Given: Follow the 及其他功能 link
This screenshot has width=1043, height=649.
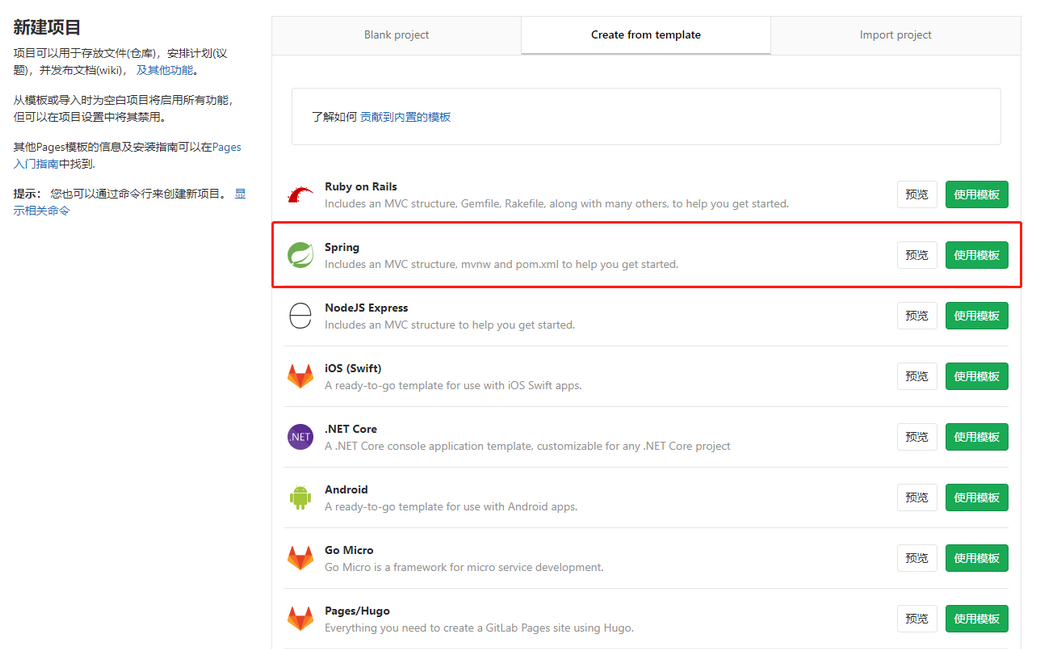Looking at the screenshot, I should click(165, 70).
